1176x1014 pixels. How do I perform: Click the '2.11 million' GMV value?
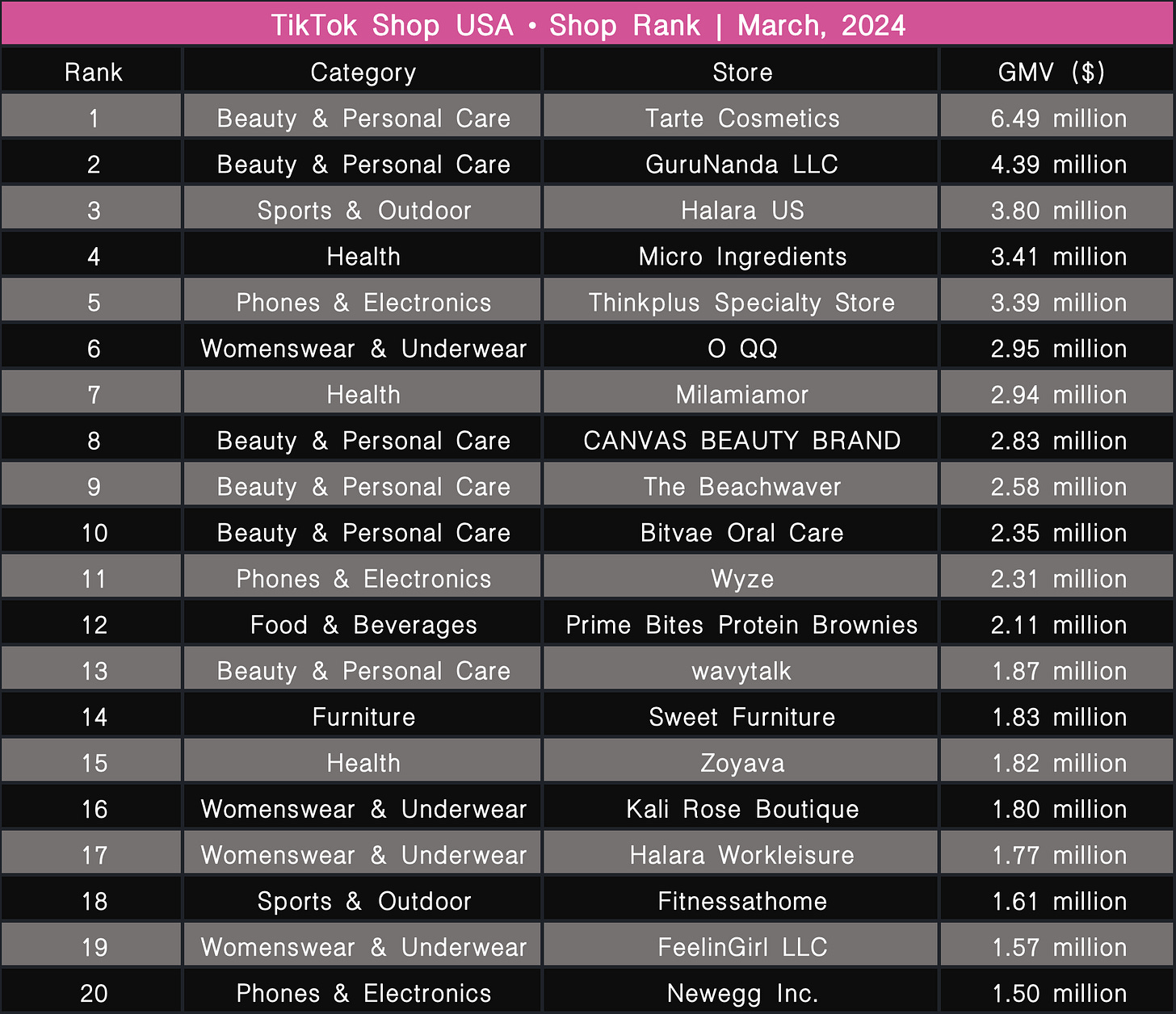[x=1059, y=624]
